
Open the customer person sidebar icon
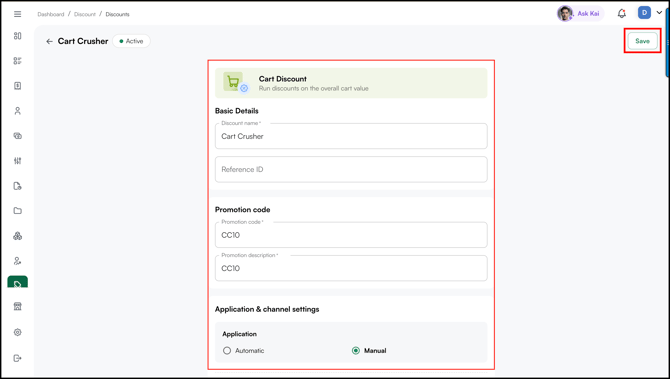click(18, 111)
